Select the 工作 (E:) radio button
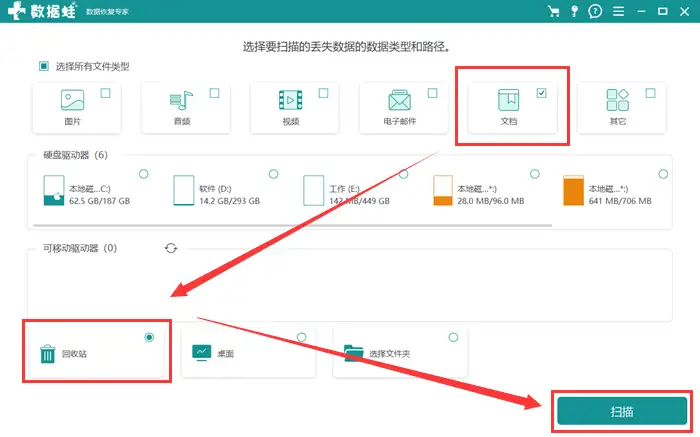Viewport: 700px width, 437px height. (x=404, y=174)
